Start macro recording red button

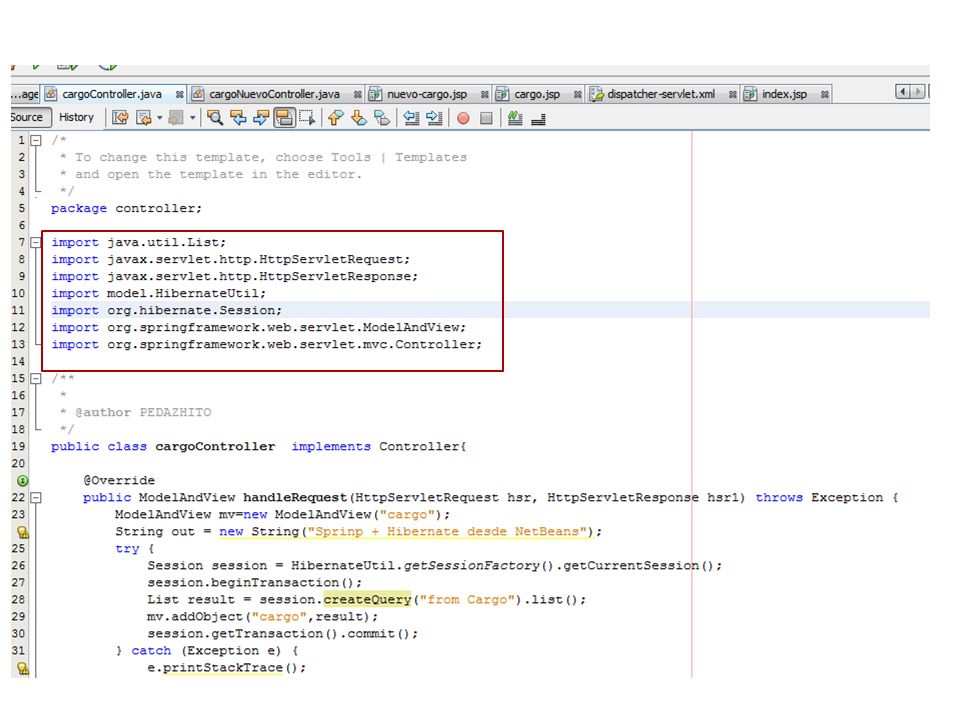click(463, 118)
